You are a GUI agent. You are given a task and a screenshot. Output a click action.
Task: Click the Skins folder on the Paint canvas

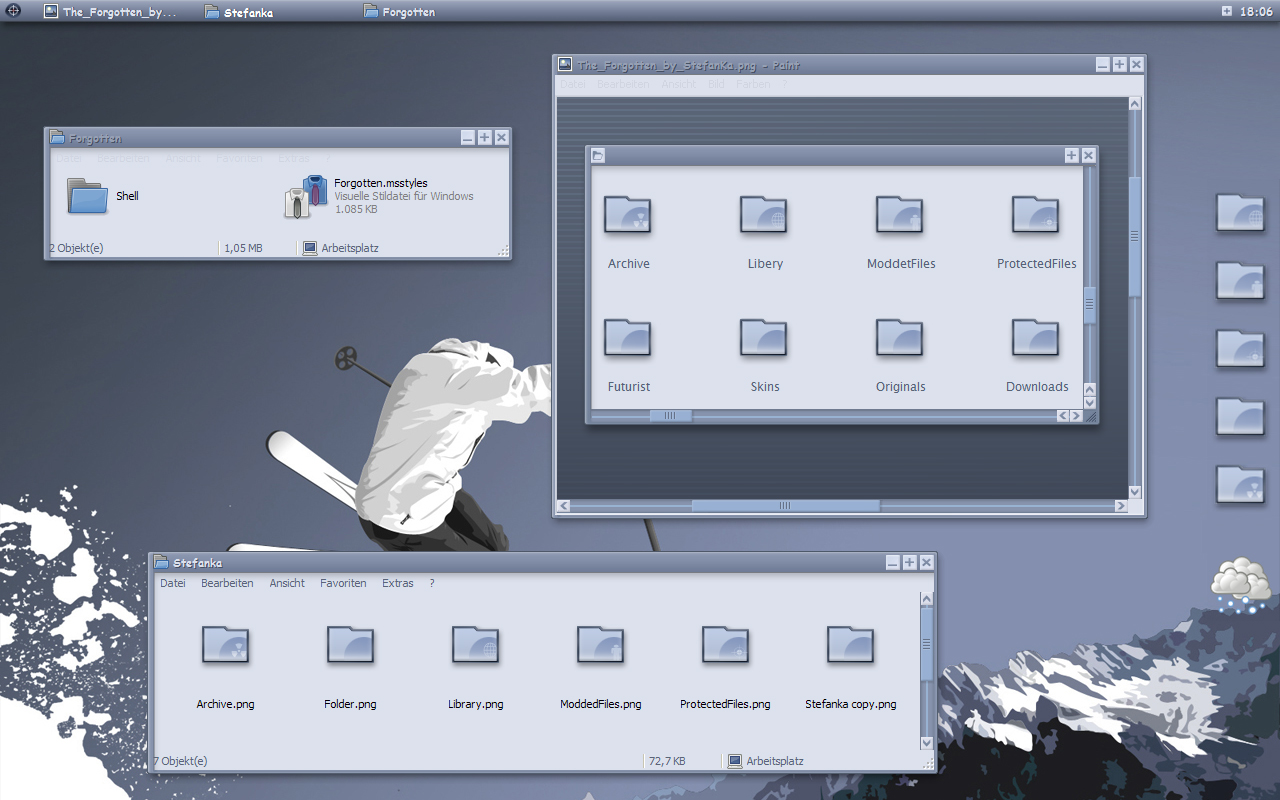(x=764, y=338)
